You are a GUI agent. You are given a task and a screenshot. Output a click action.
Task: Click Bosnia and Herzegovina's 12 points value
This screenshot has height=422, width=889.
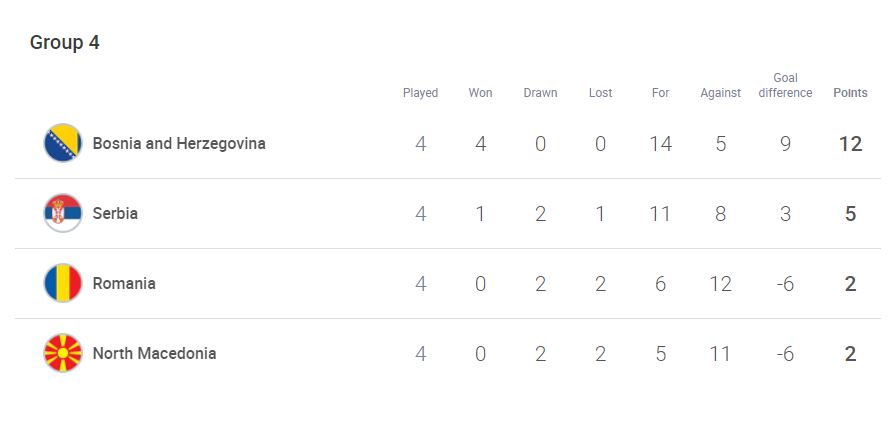pos(850,144)
